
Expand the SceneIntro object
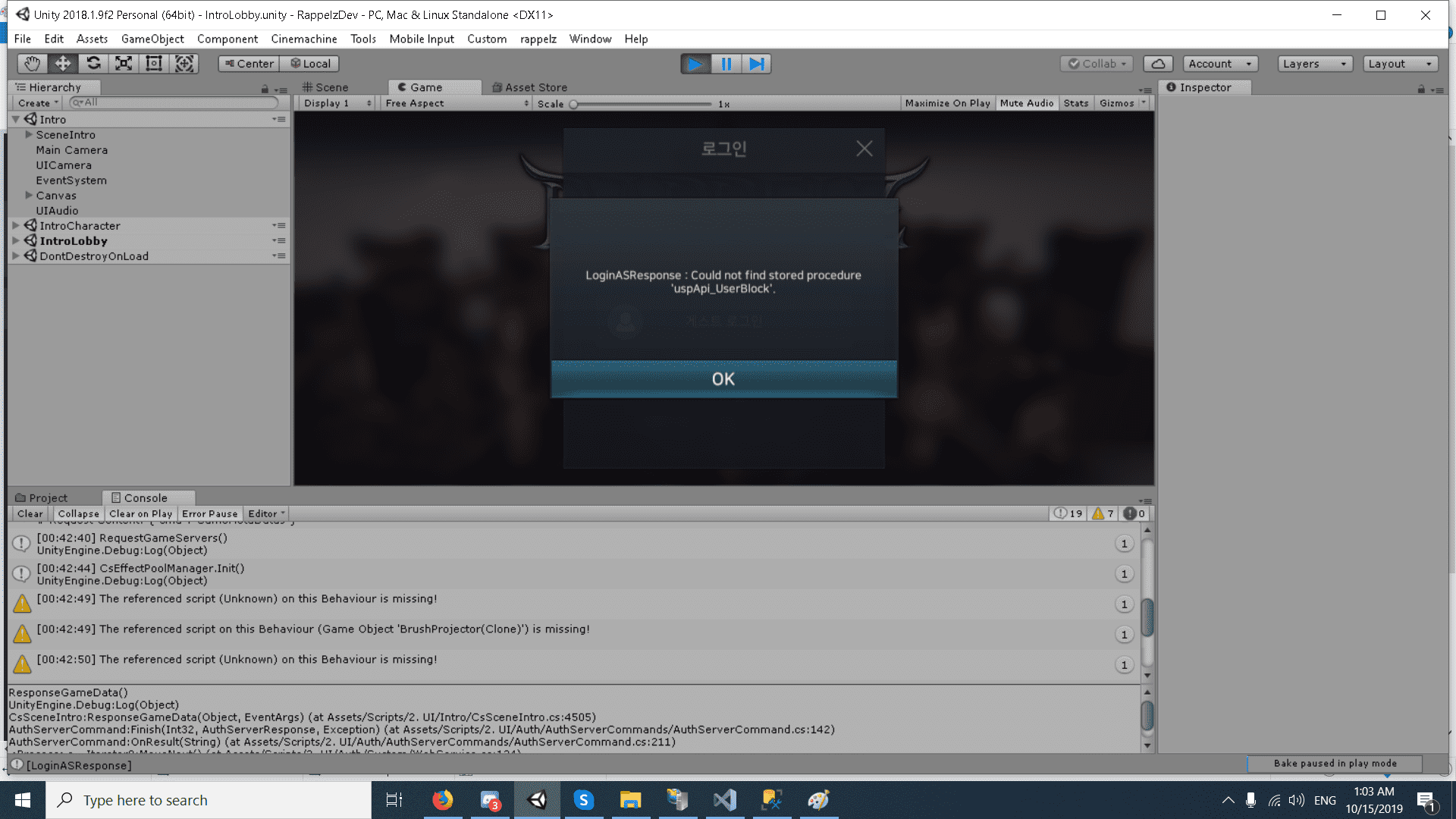coord(29,134)
